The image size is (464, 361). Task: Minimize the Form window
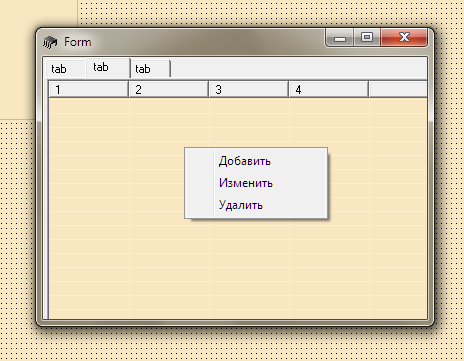click(339, 38)
